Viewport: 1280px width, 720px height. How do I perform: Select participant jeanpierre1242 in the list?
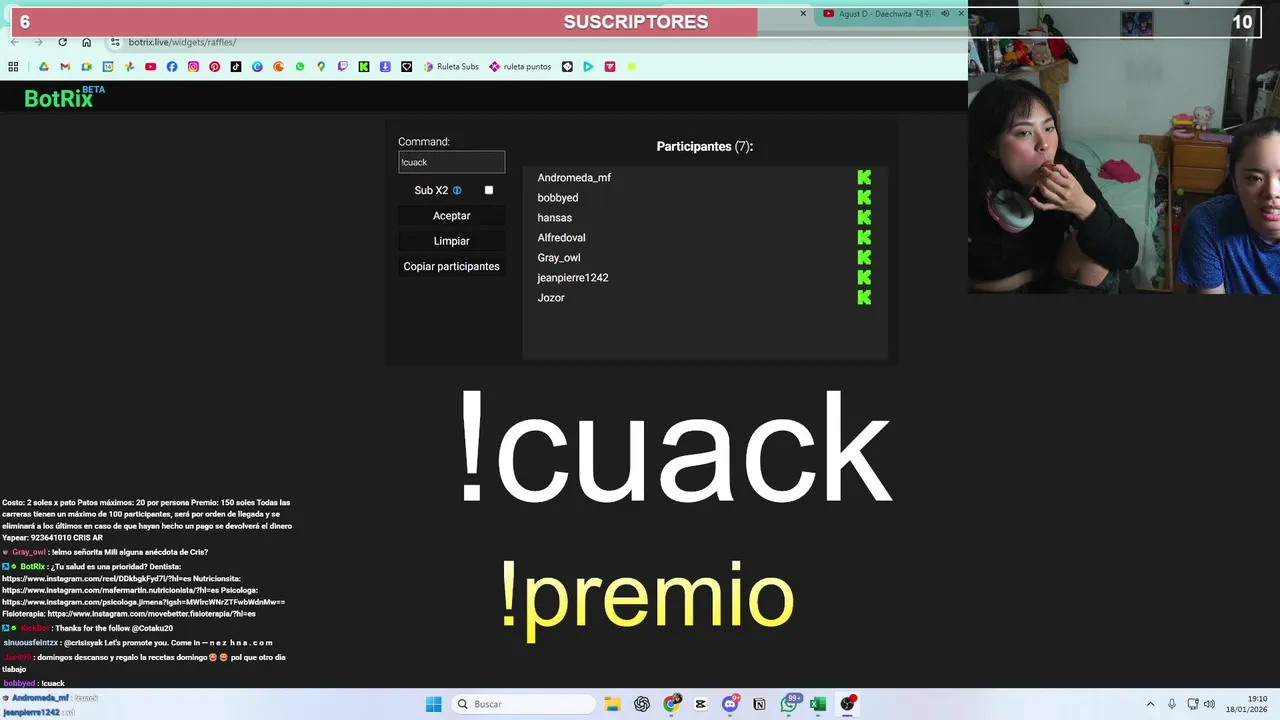(572, 277)
